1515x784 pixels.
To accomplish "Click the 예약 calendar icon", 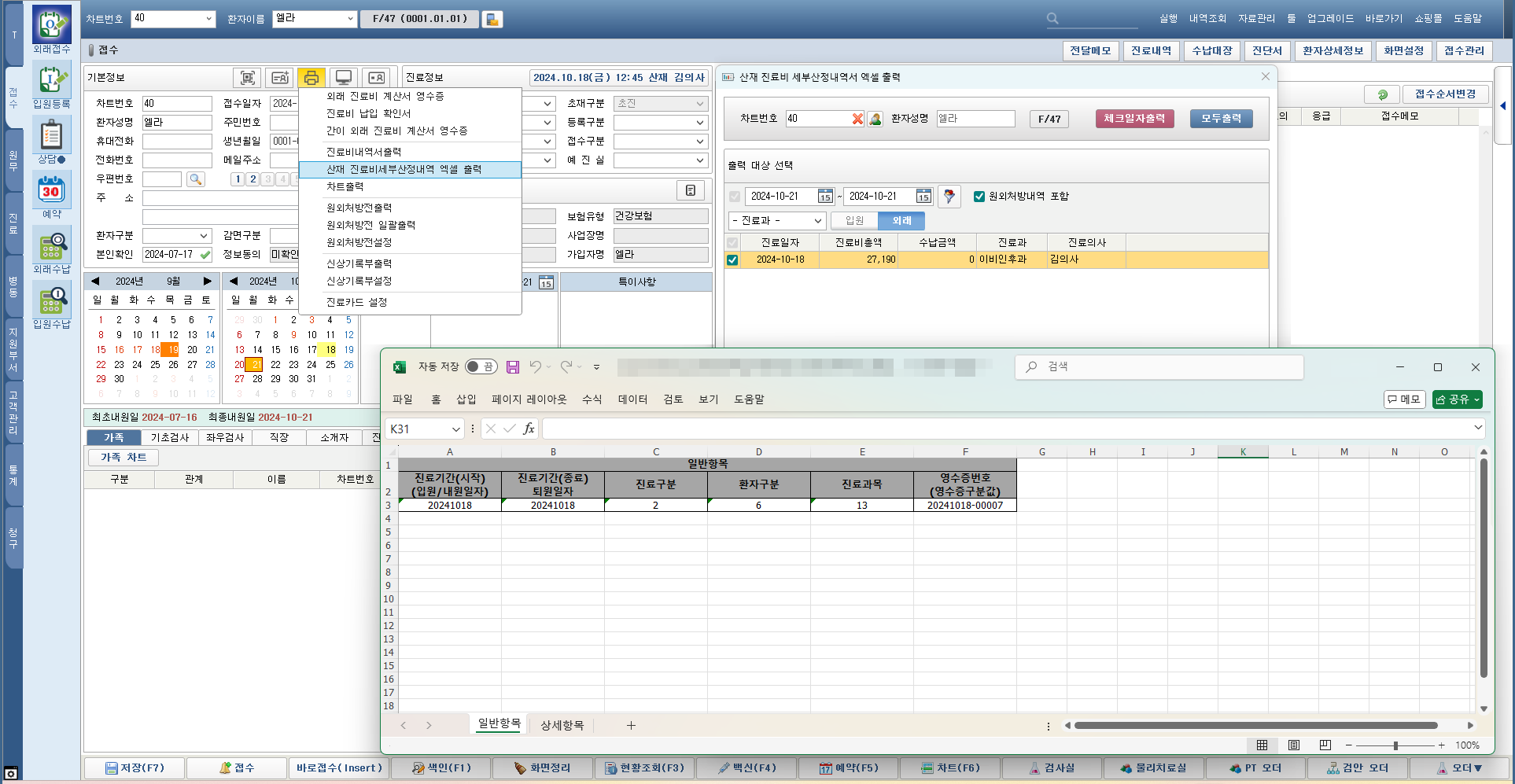I will coord(51,190).
